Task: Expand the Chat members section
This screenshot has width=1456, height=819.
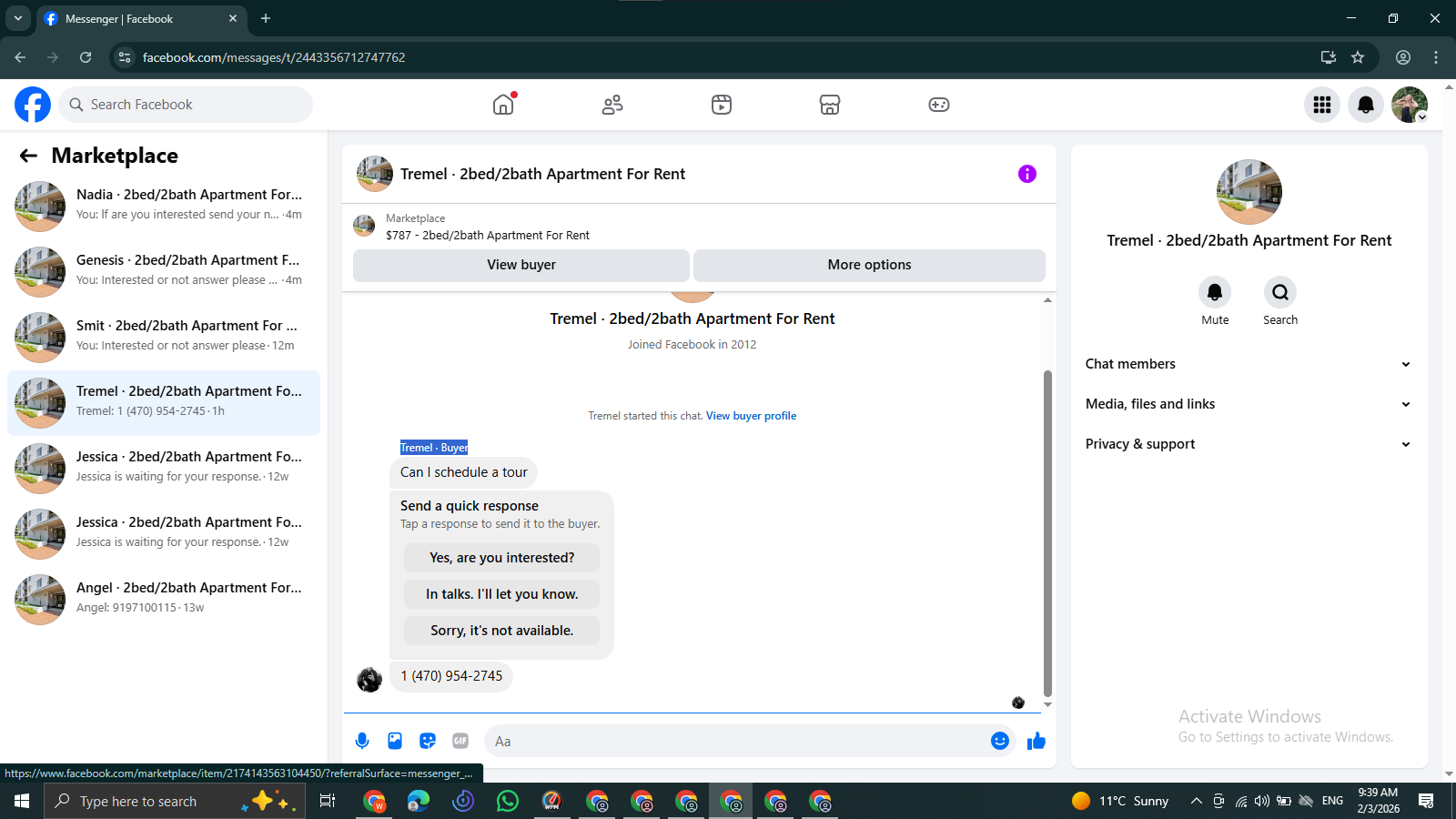Action: pos(1249,364)
